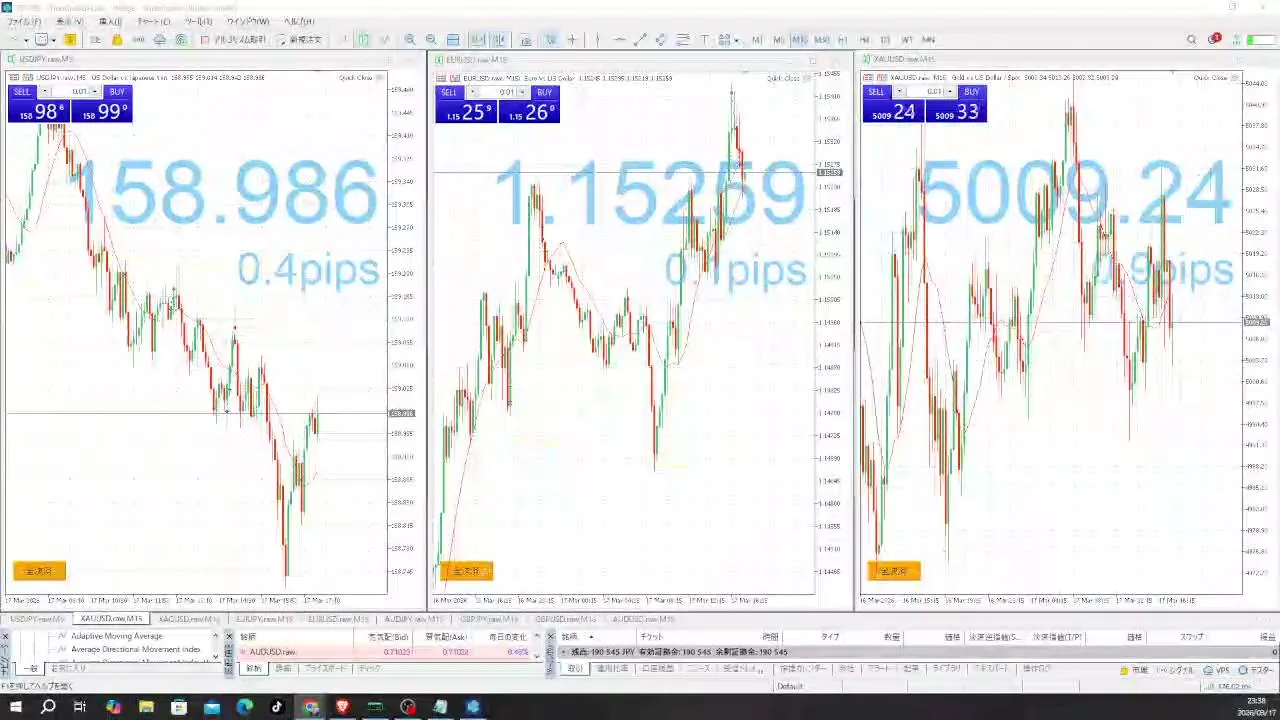Image resolution: width=1280 pixels, height=720 pixels.
Task: Open the drawing objects dropdown arrow
Action: (737, 40)
